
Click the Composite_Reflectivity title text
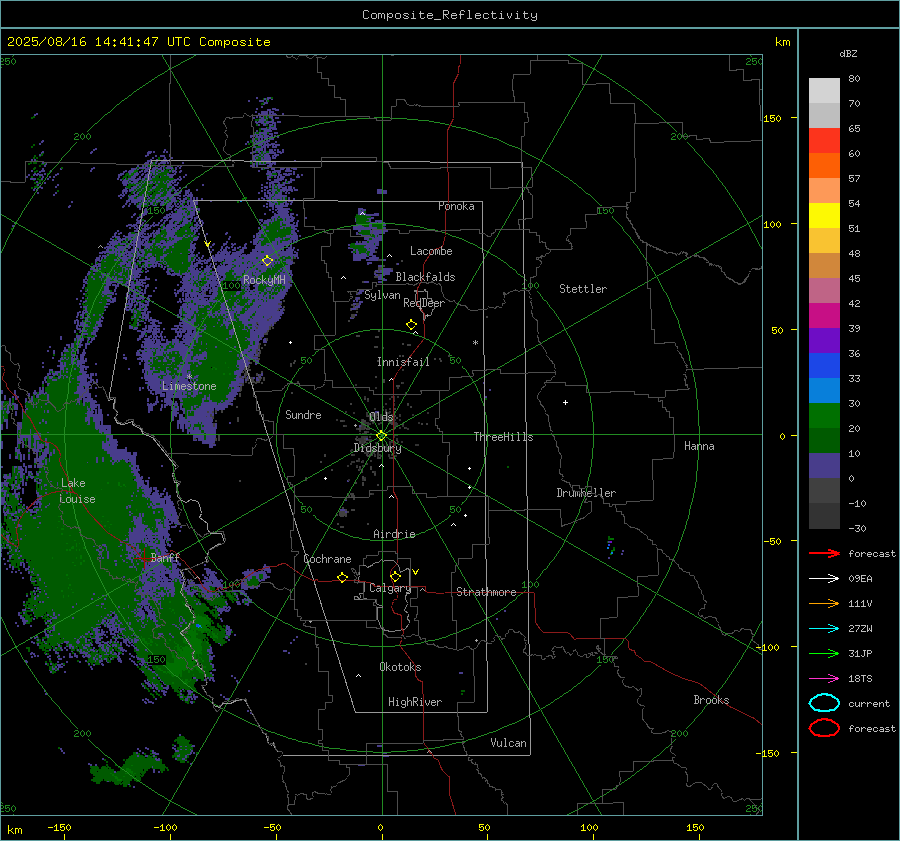click(450, 15)
